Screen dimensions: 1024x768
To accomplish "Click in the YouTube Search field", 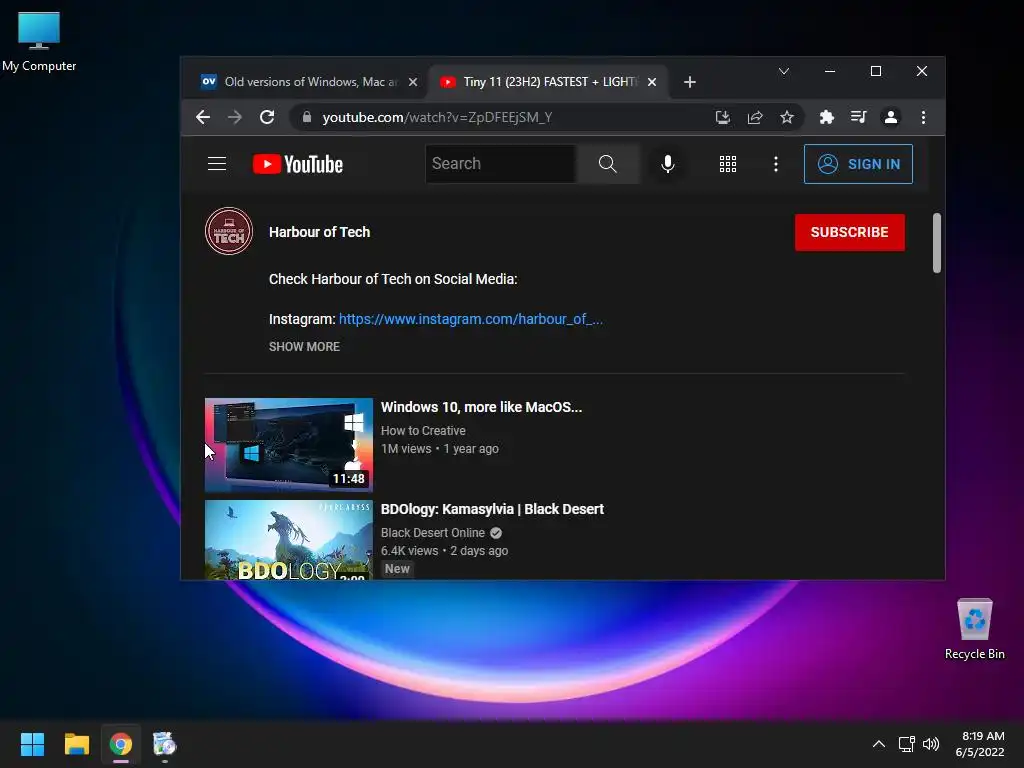I will [500, 164].
